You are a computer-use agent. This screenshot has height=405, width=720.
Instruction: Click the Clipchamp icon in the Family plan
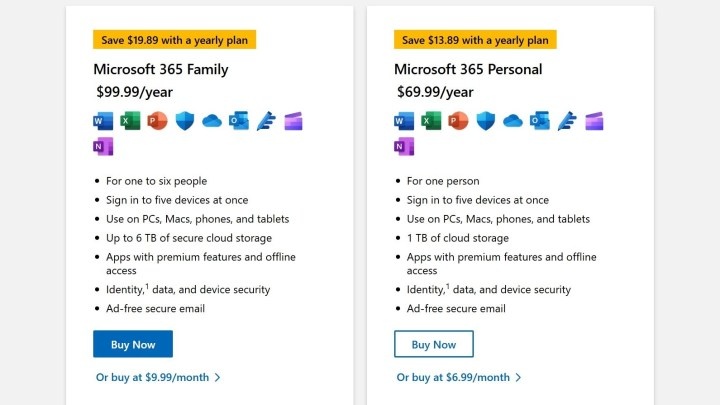pyautogui.click(x=292, y=122)
